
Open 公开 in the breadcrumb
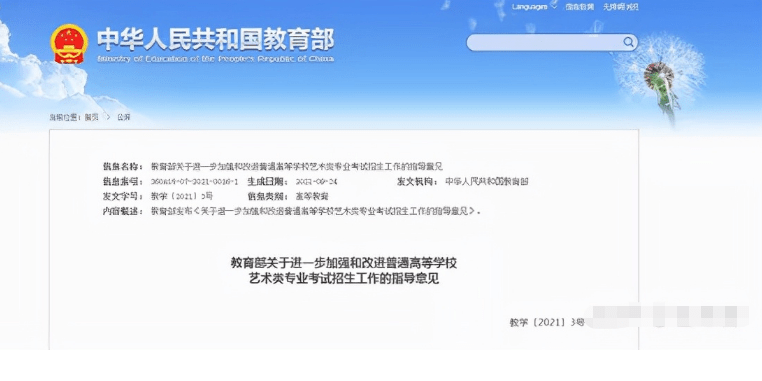click(x=123, y=117)
